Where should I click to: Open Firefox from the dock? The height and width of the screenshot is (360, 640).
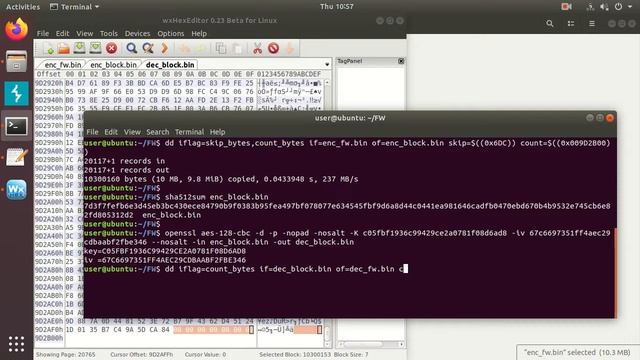click(16, 29)
